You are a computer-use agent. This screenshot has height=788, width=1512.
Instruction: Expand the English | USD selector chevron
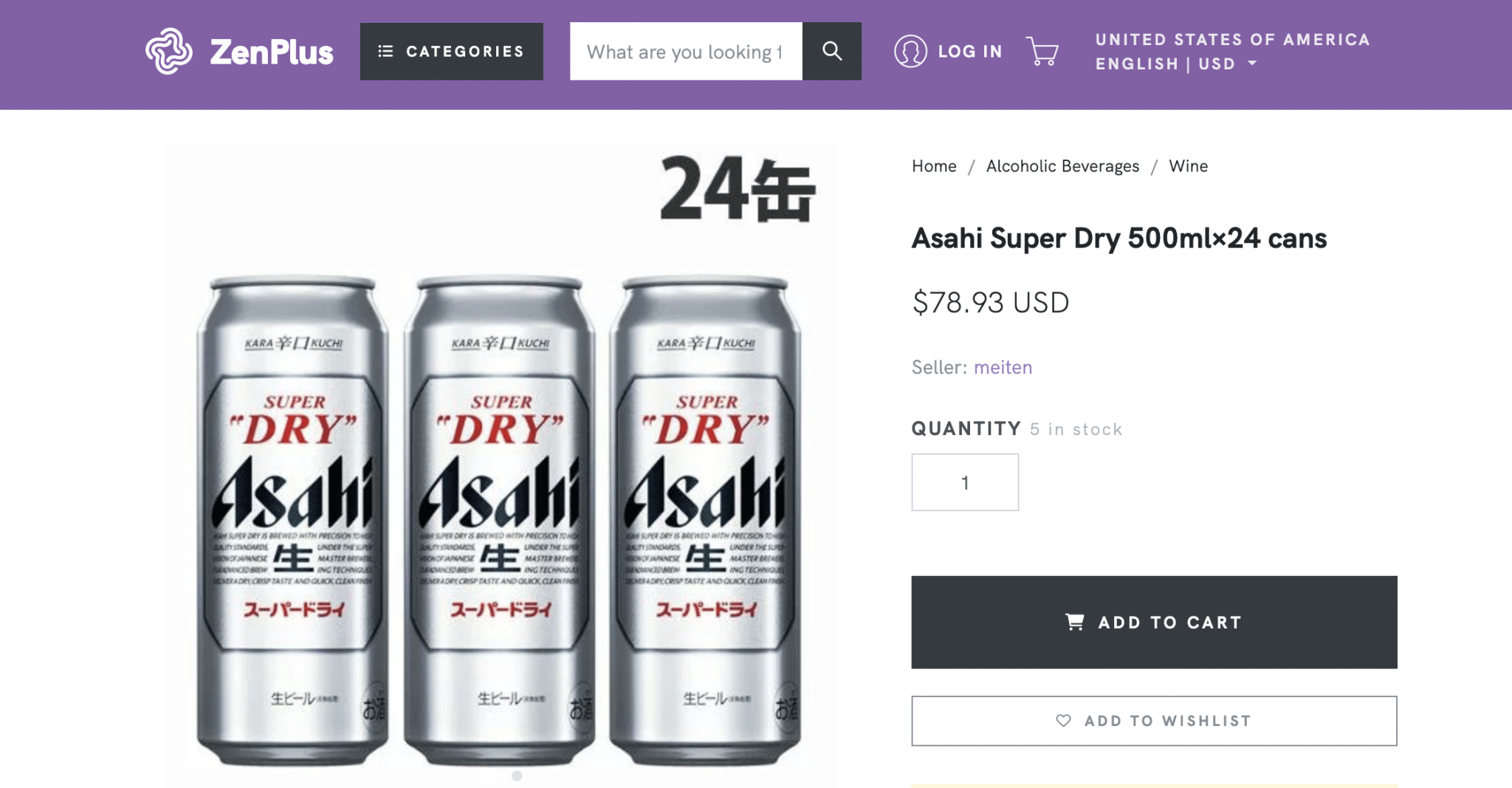click(x=1251, y=64)
